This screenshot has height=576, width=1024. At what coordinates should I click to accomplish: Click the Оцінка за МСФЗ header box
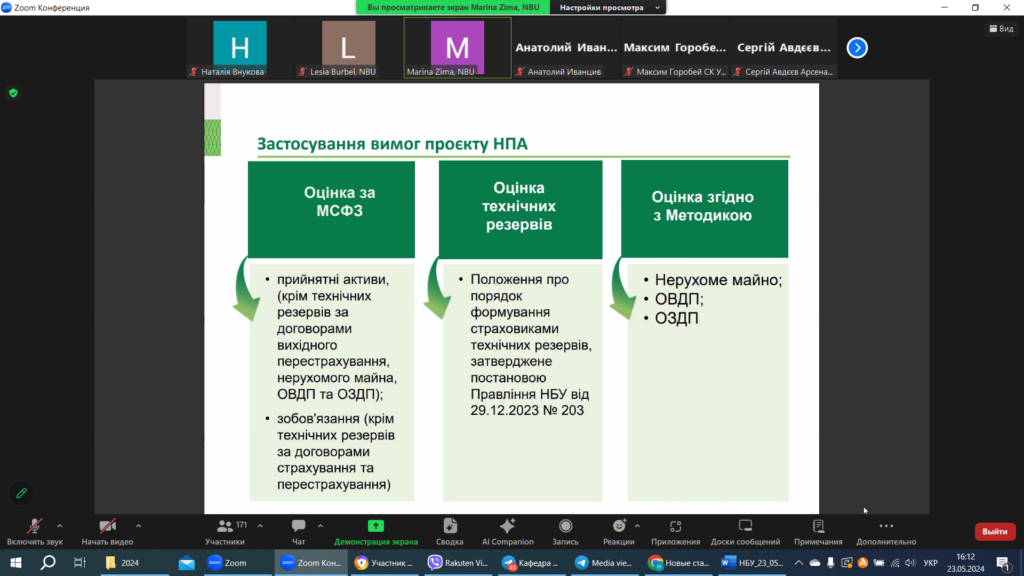coord(331,209)
